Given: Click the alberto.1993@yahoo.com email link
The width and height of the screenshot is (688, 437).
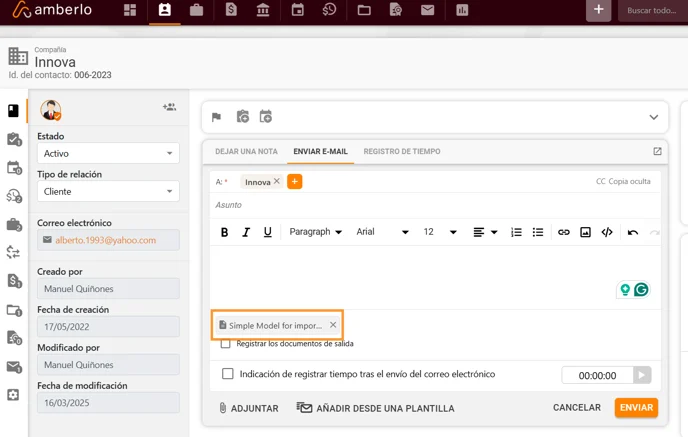Looking at the screenshot, I should pyautogui.click(x=105, y=240).
